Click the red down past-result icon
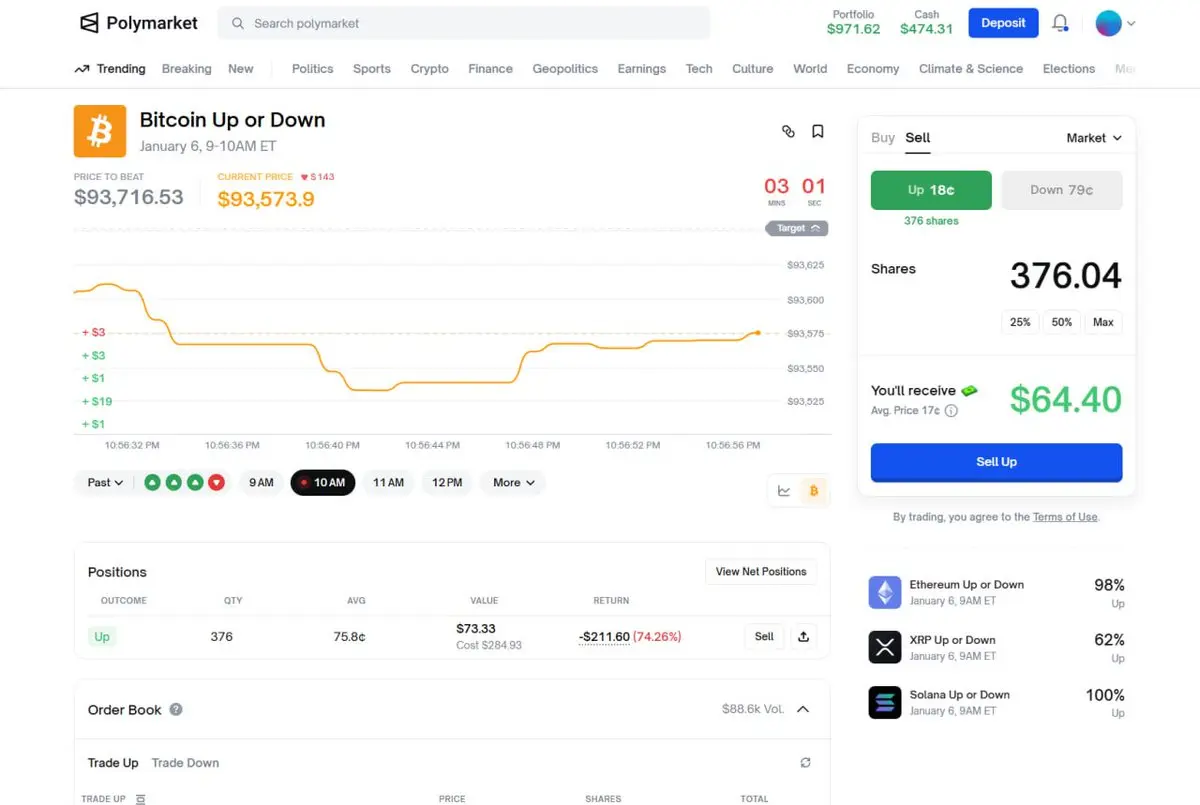 217,483
